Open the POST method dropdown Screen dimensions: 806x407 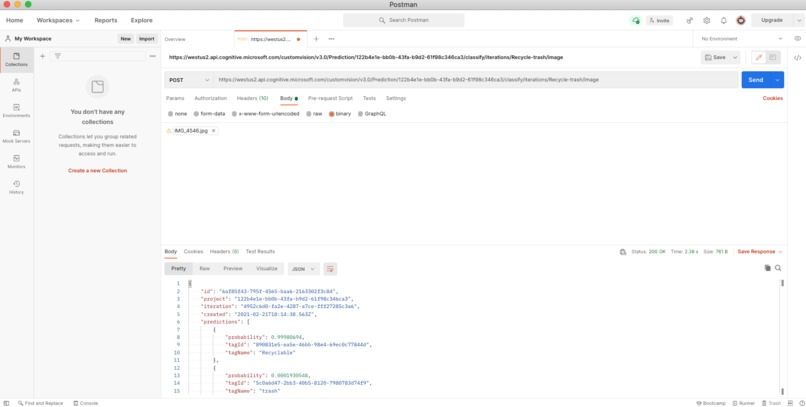[x=188, y=80]
